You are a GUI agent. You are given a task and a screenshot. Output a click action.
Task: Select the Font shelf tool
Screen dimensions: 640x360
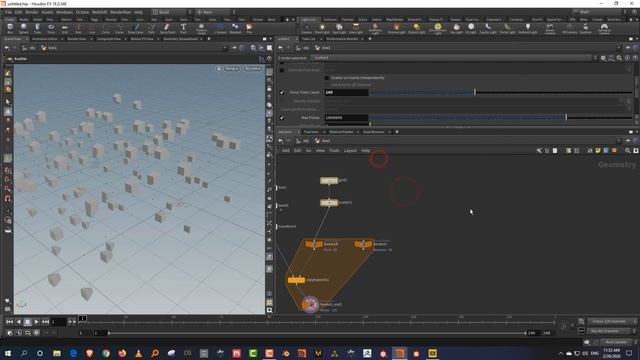[x=183, y=28]
